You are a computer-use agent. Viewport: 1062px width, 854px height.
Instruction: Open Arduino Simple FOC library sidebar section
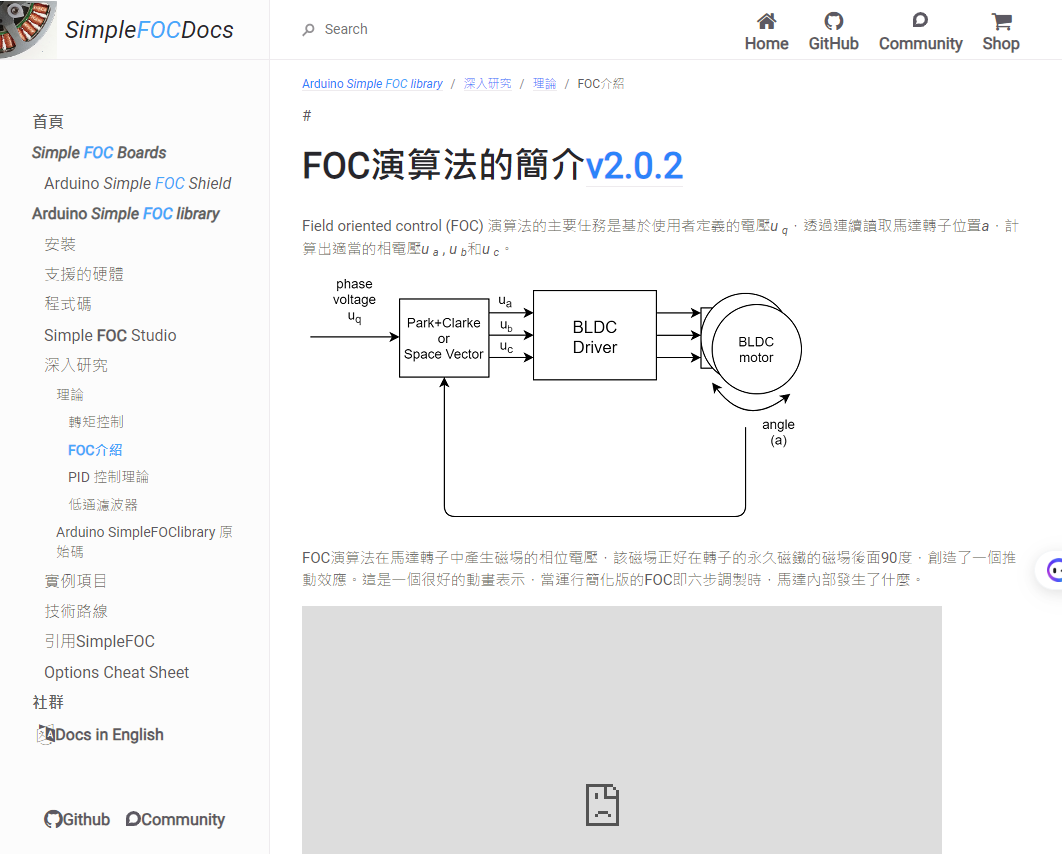click(x=126, y=214)
